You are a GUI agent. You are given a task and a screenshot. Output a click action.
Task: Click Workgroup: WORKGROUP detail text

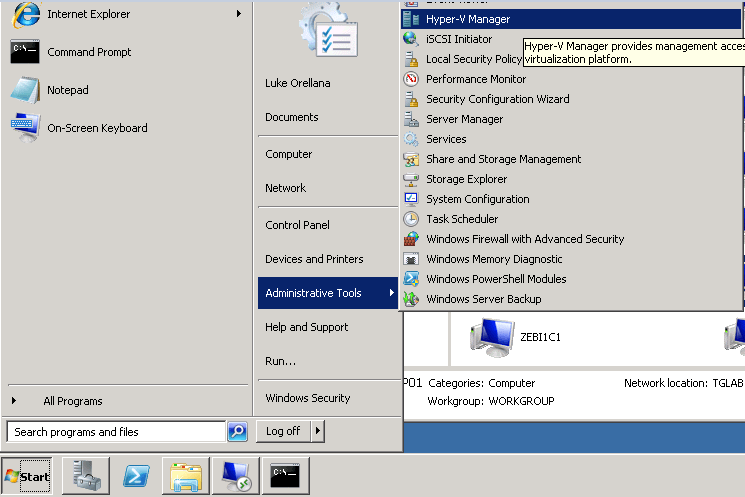(491, 401)
